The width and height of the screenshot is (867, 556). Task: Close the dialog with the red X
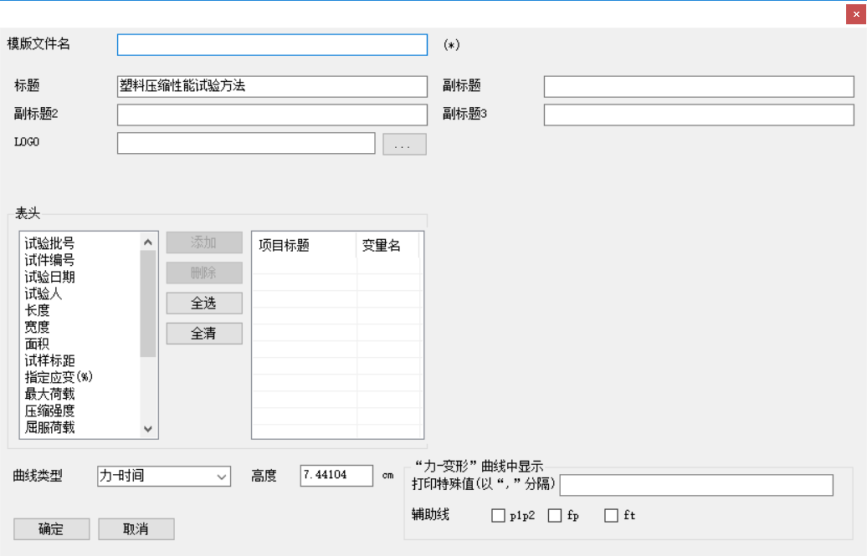pyautogui.click(x=855, y=14)
